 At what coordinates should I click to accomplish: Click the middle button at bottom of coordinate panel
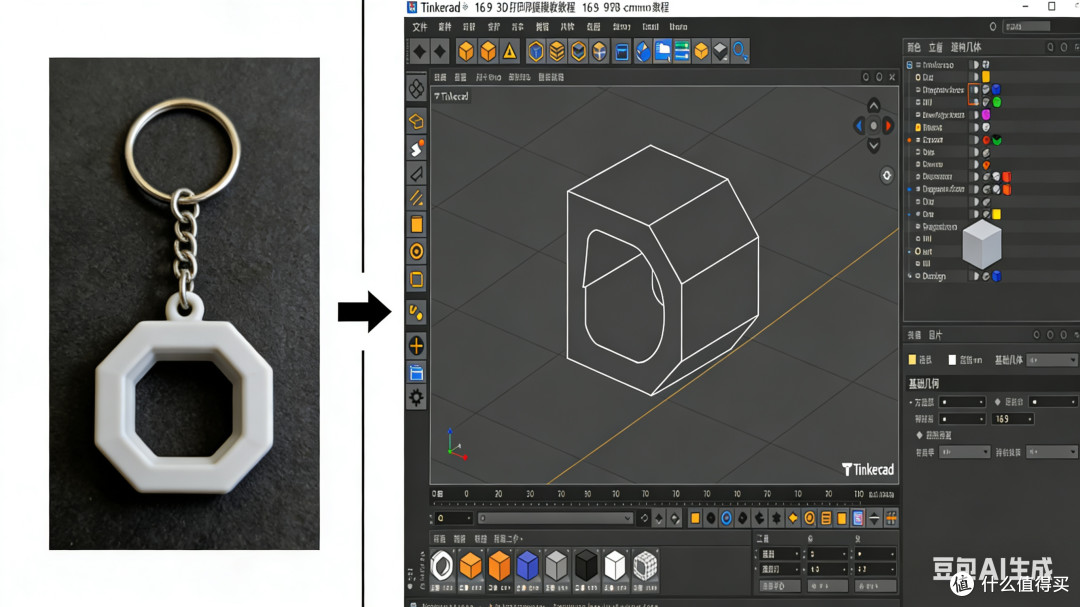tap(827, 586)
